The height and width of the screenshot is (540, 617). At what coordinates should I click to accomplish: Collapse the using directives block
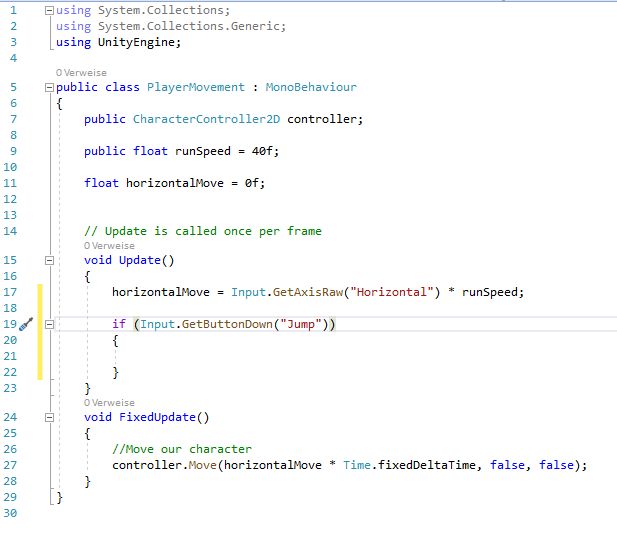(x=49, y=10)
